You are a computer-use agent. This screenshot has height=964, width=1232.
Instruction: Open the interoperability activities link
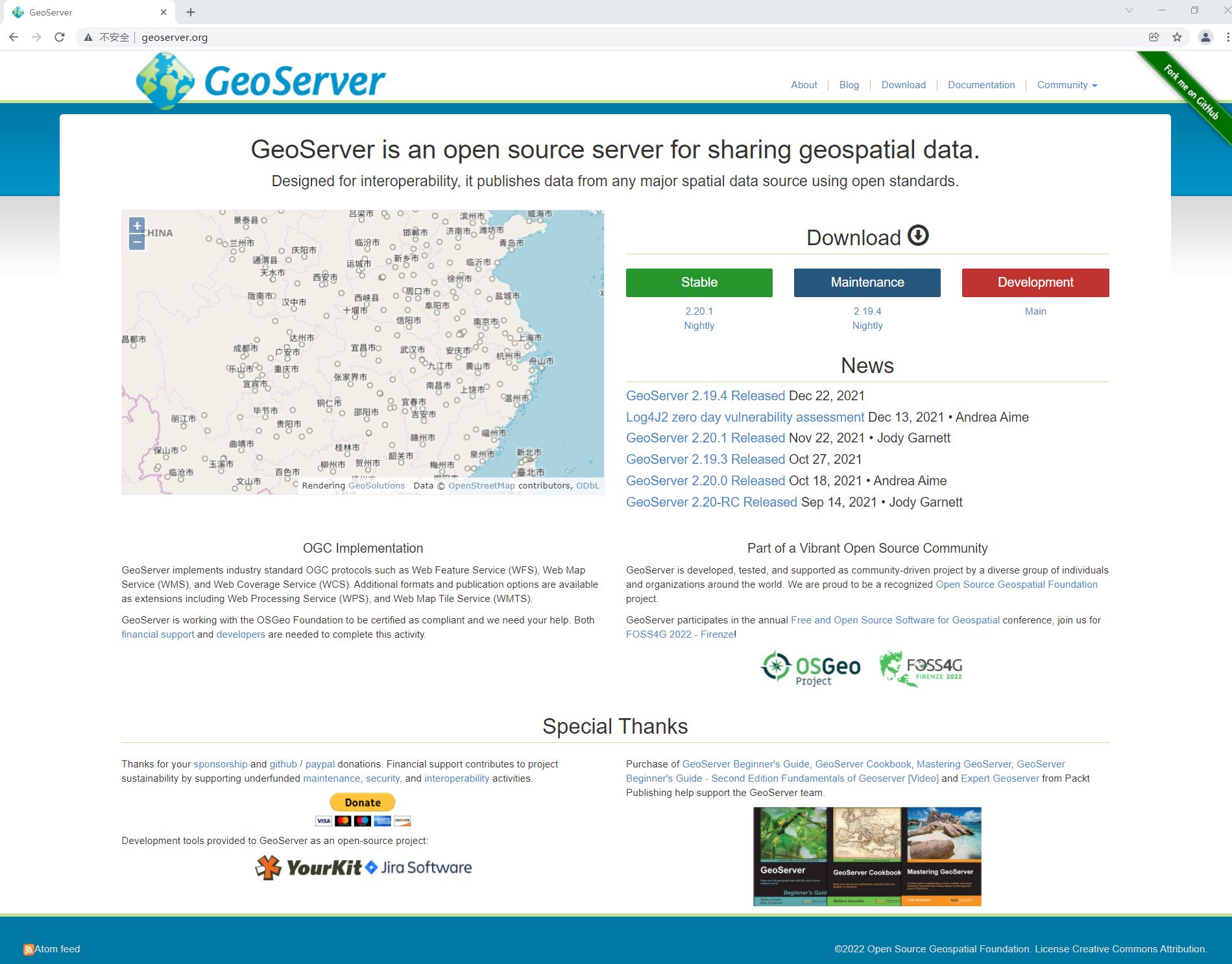pyautogui.click(x=457, y=778)
